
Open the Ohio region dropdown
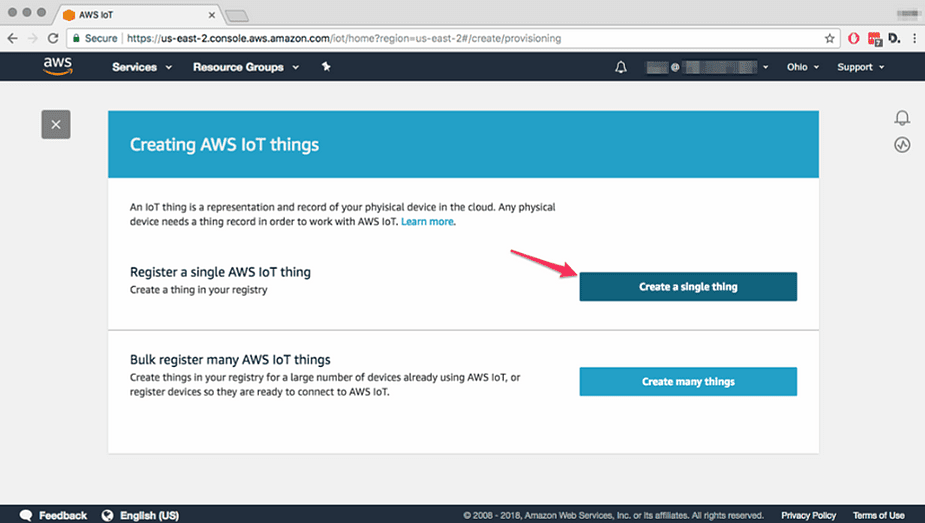click(803, 67)
